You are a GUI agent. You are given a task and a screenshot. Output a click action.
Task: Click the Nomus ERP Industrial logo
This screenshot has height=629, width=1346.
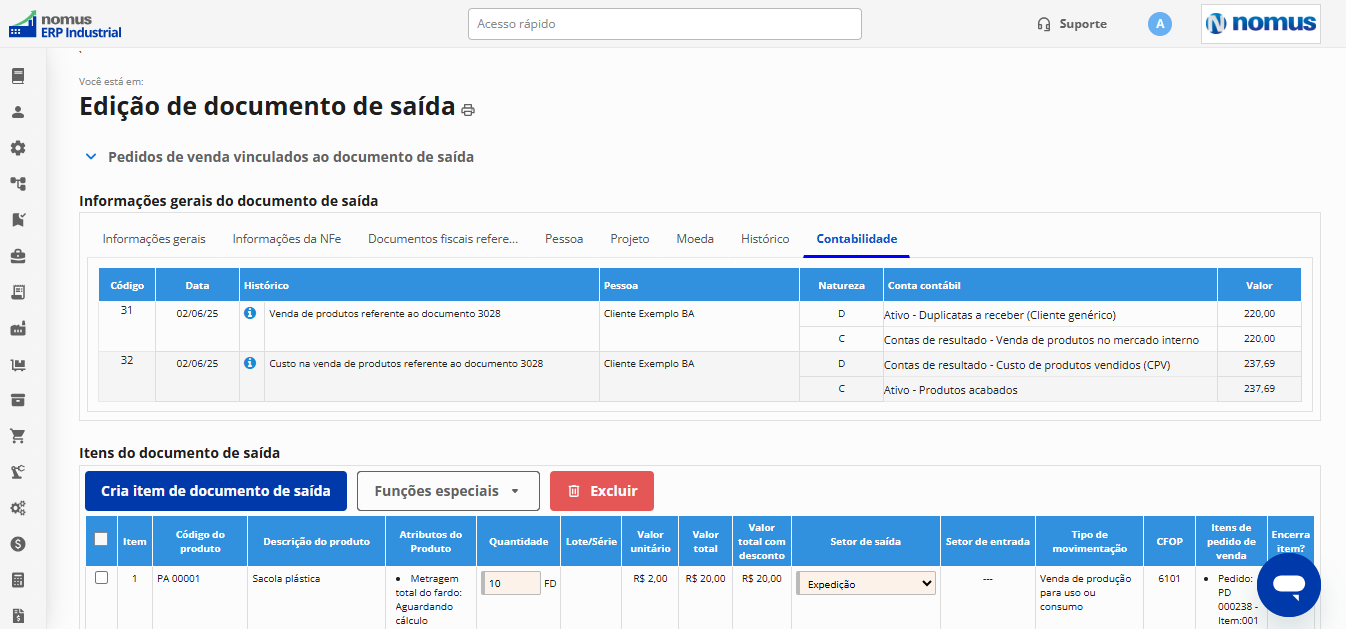click(x=65, y=24)
